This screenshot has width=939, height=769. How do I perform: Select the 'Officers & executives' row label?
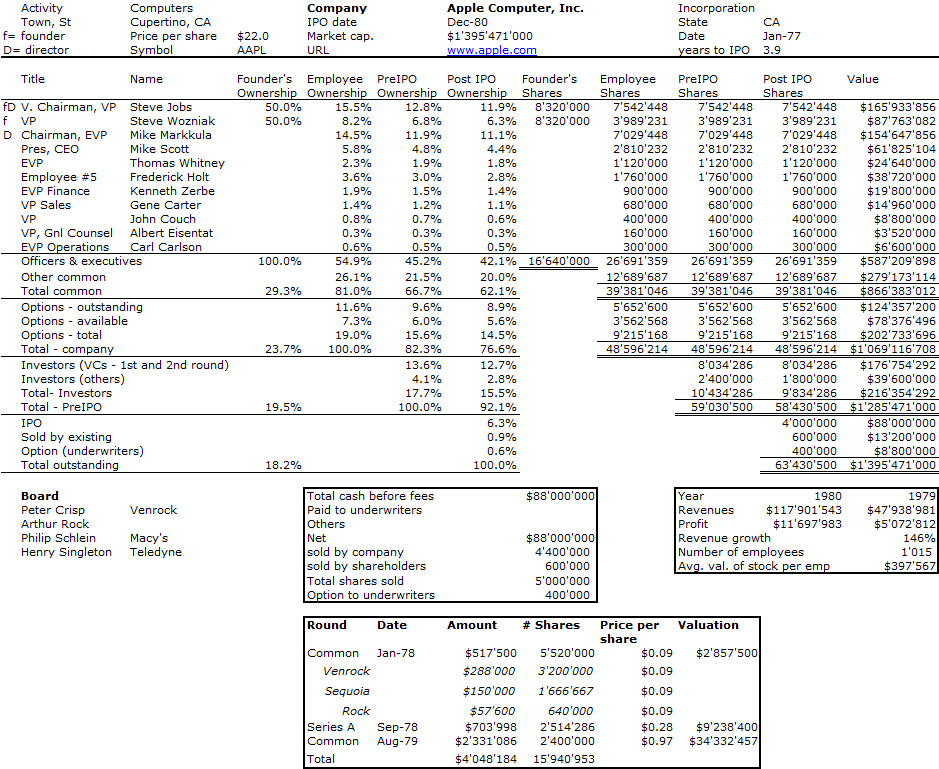pyautogui.click(x=81, y=261)
